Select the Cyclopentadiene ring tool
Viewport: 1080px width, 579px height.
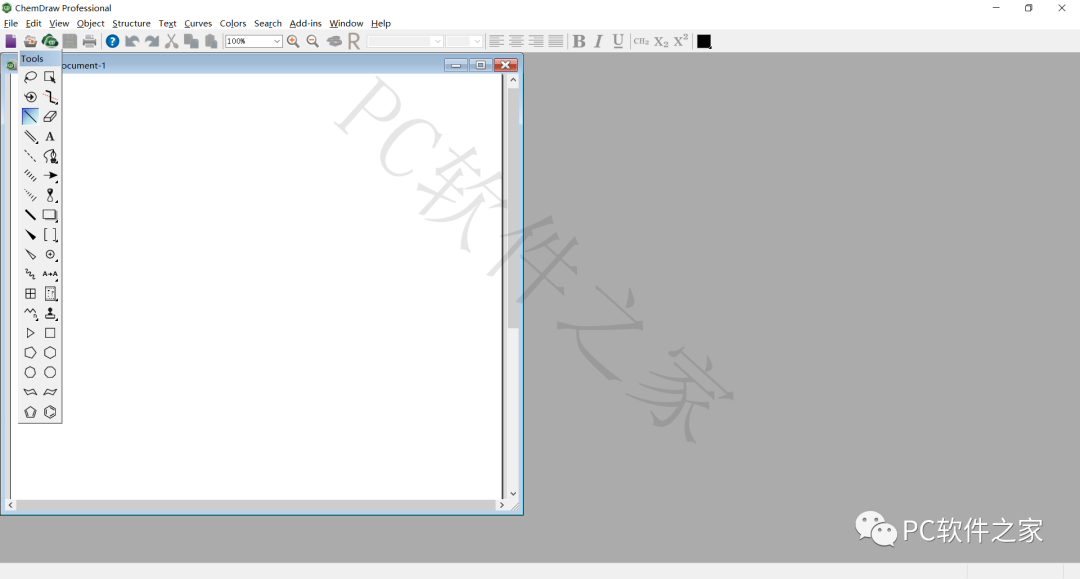[x=30, y=412]
